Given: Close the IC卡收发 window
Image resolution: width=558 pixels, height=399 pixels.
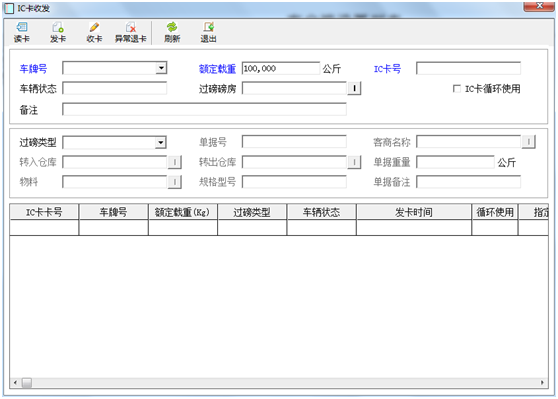Looking at the screenshot, I should point(539,6).
